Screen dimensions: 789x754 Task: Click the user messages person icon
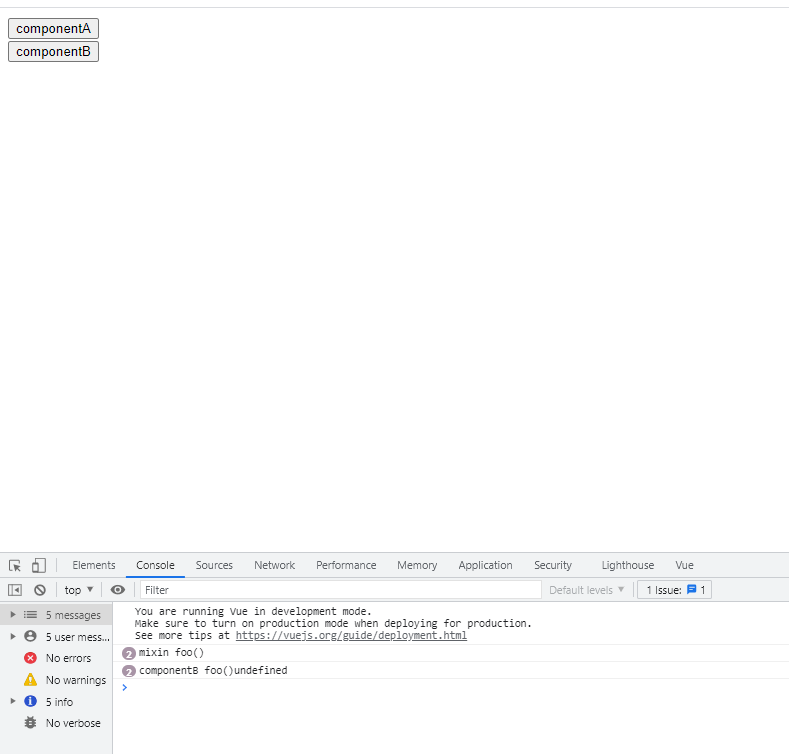coord(30,636)
